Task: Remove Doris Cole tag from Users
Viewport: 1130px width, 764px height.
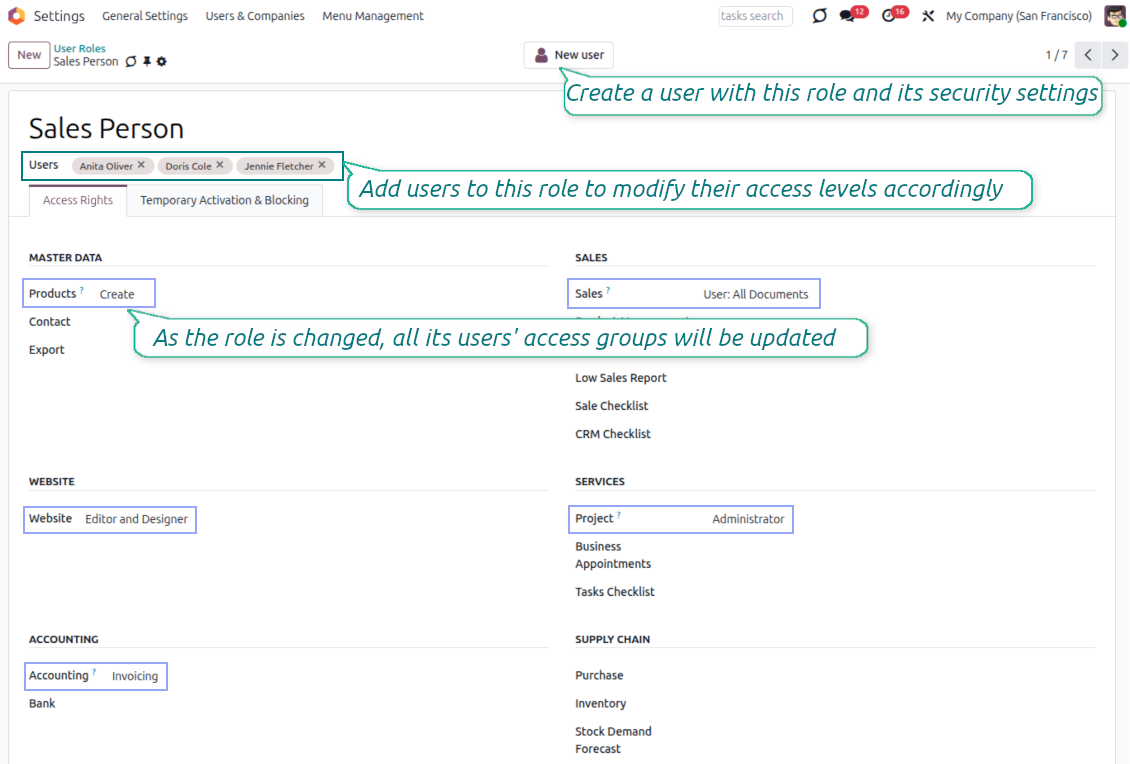Action: pos(220,165)
